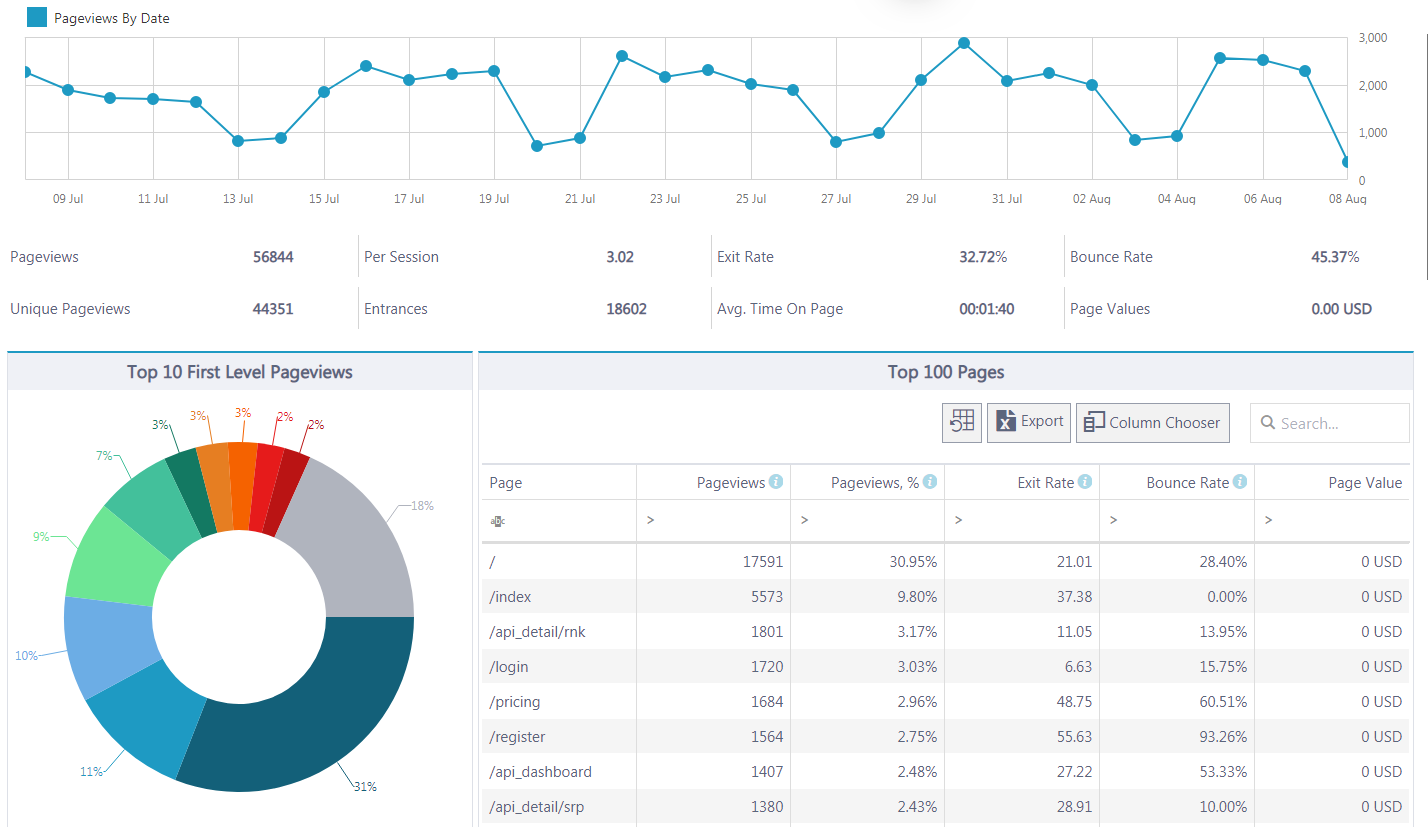Select the Unique Pageviews value 44351
1428x827 pixels.
coord(273,309)
